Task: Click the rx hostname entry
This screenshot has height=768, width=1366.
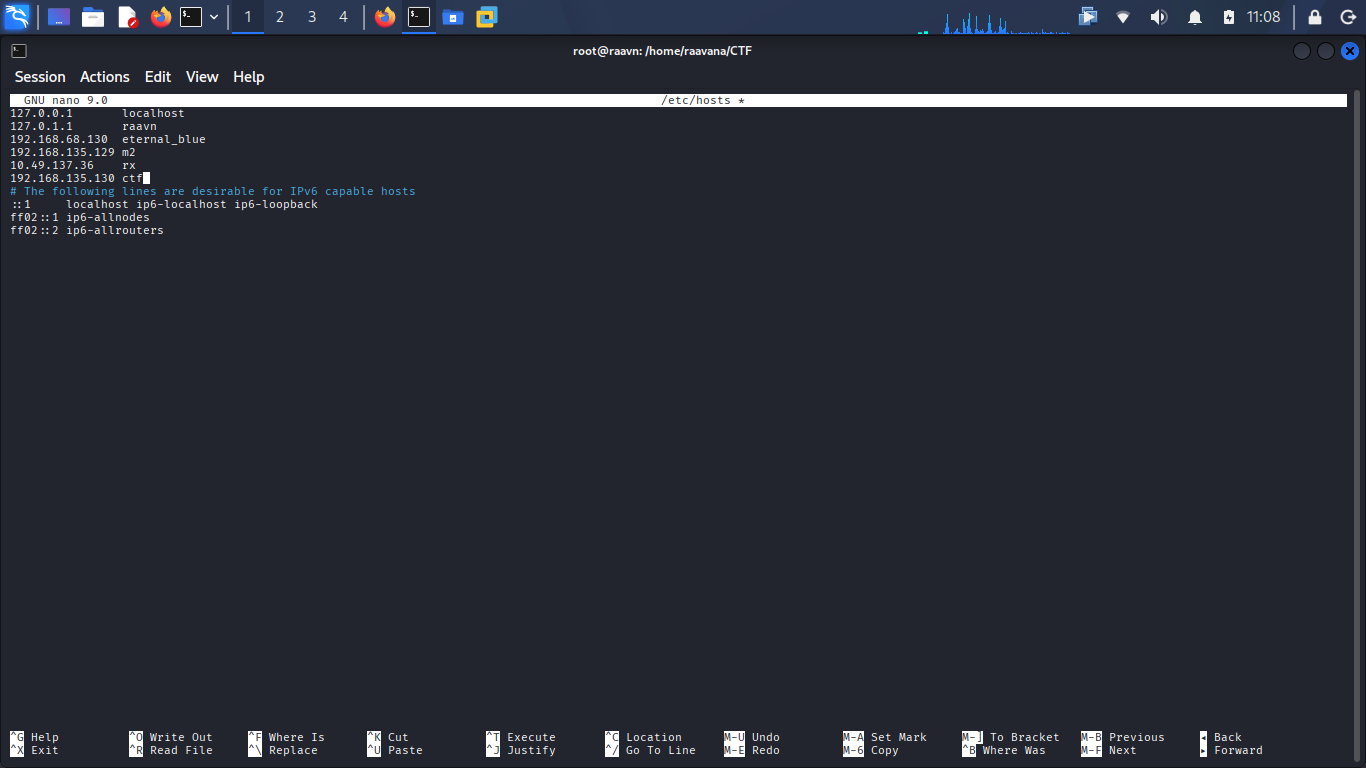Action: pos(129,166)
